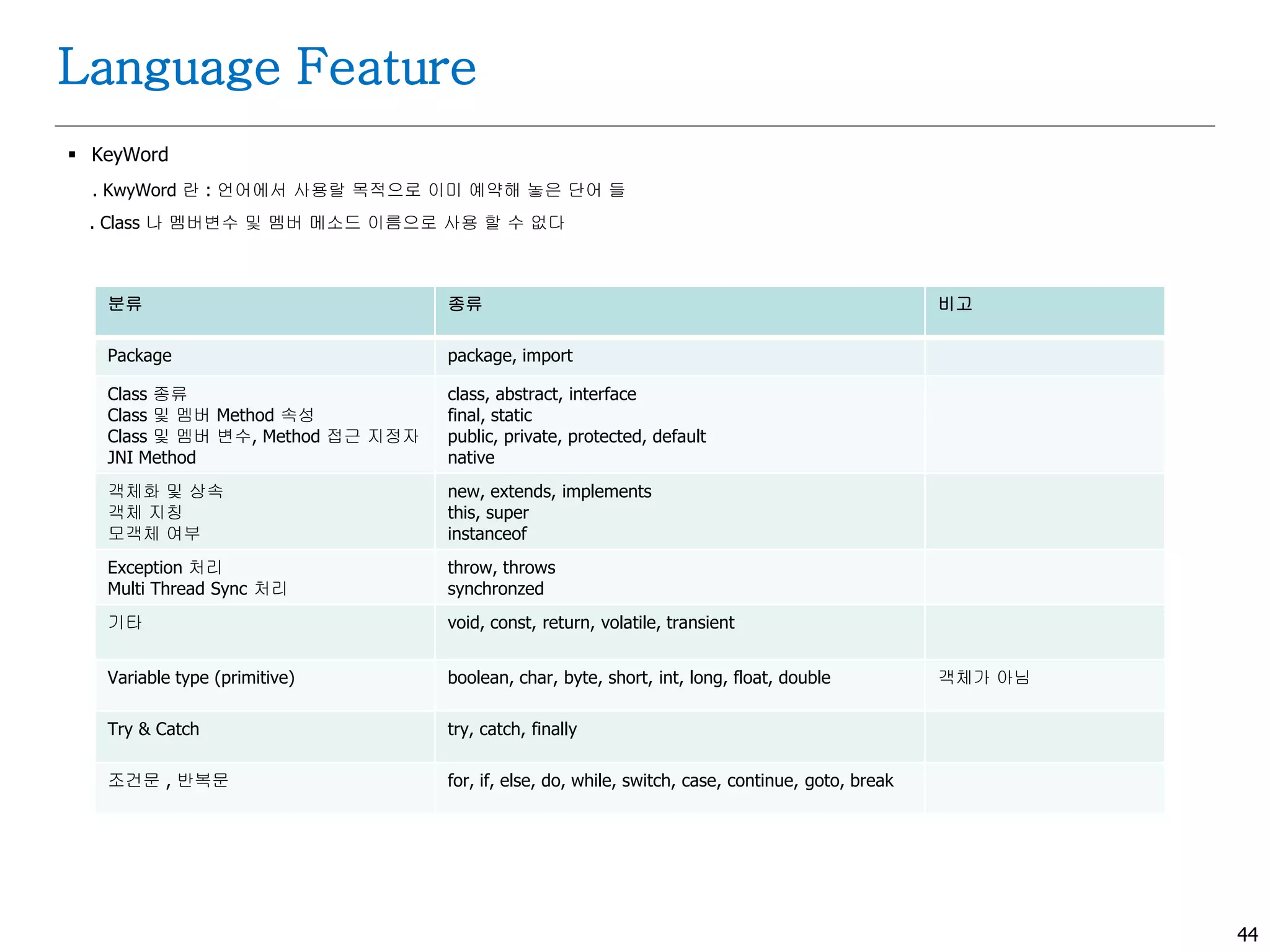Click the '기타' row label
This screenshot has width=1270, height=952.
pos(125,622)
